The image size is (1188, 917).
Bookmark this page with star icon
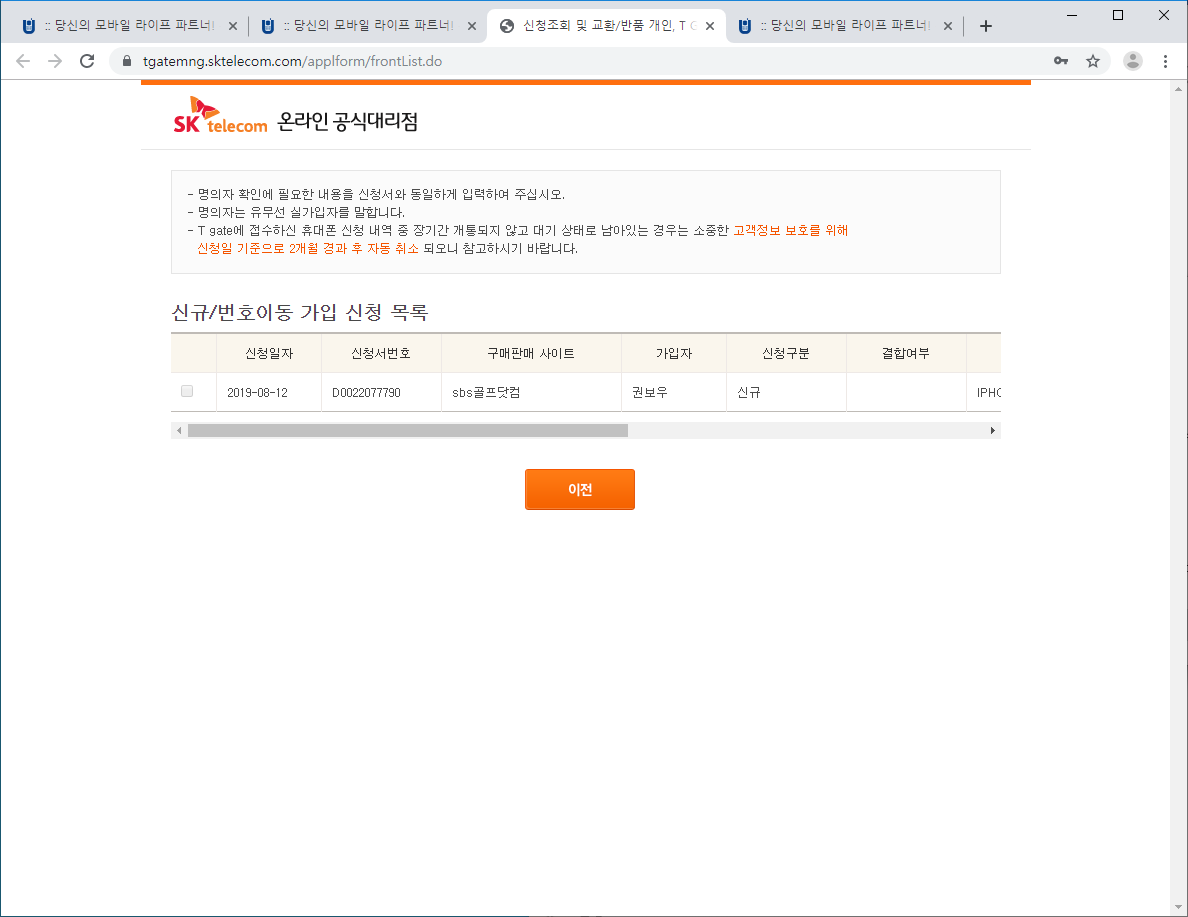click(x=1093, y=61)
